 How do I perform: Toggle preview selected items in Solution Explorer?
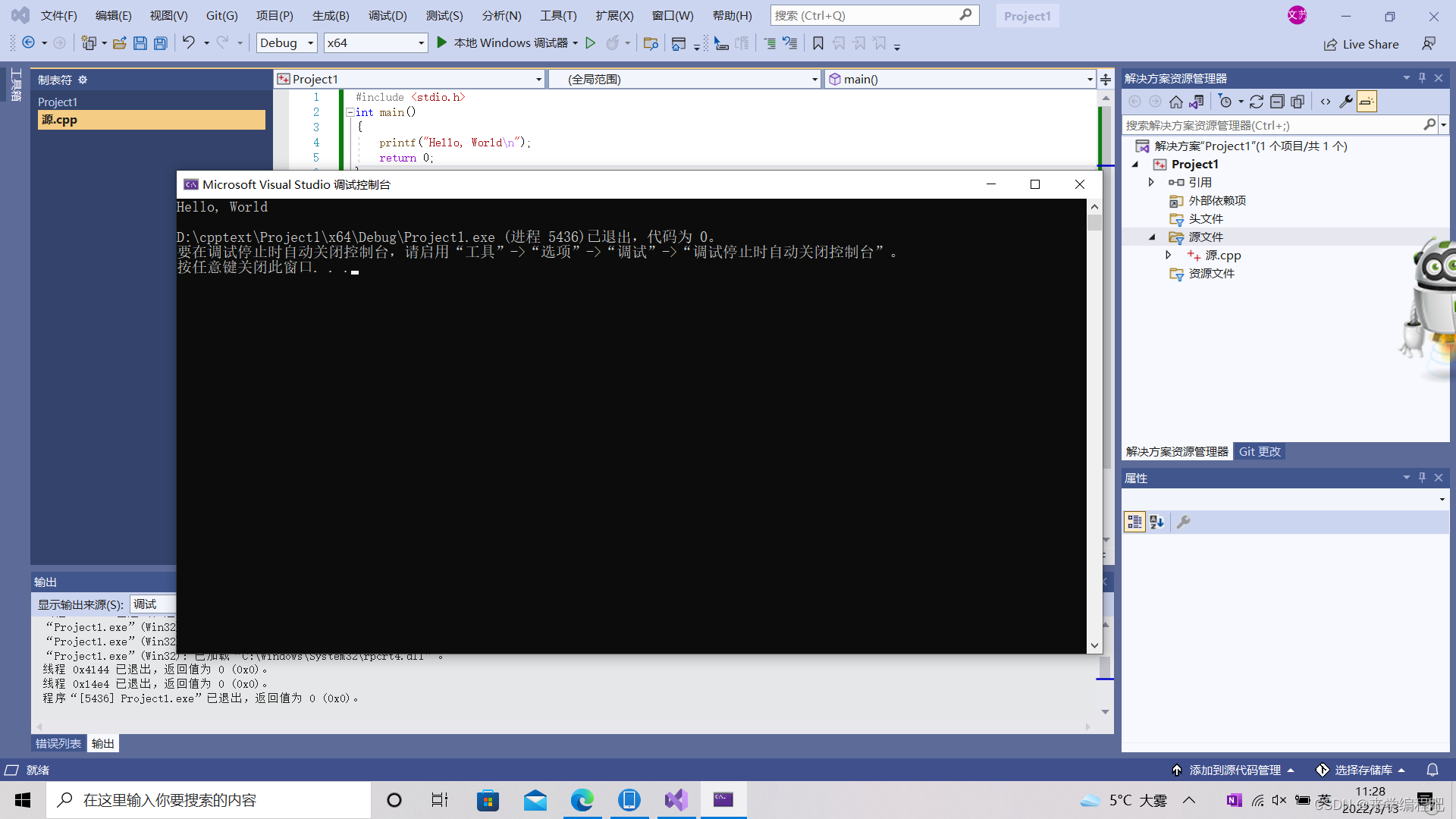pyautogui.click(x=1367, y=102)
